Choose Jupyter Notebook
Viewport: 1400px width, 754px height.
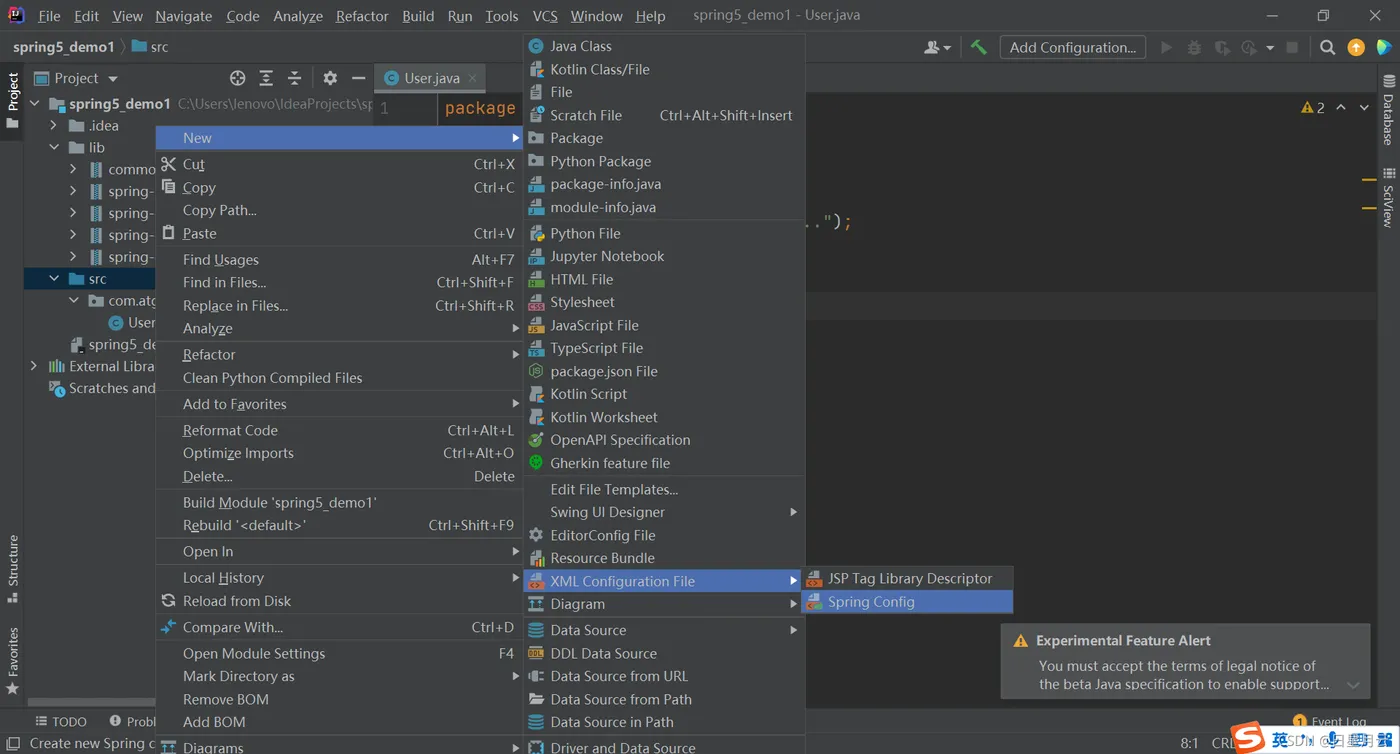(664, 256)
